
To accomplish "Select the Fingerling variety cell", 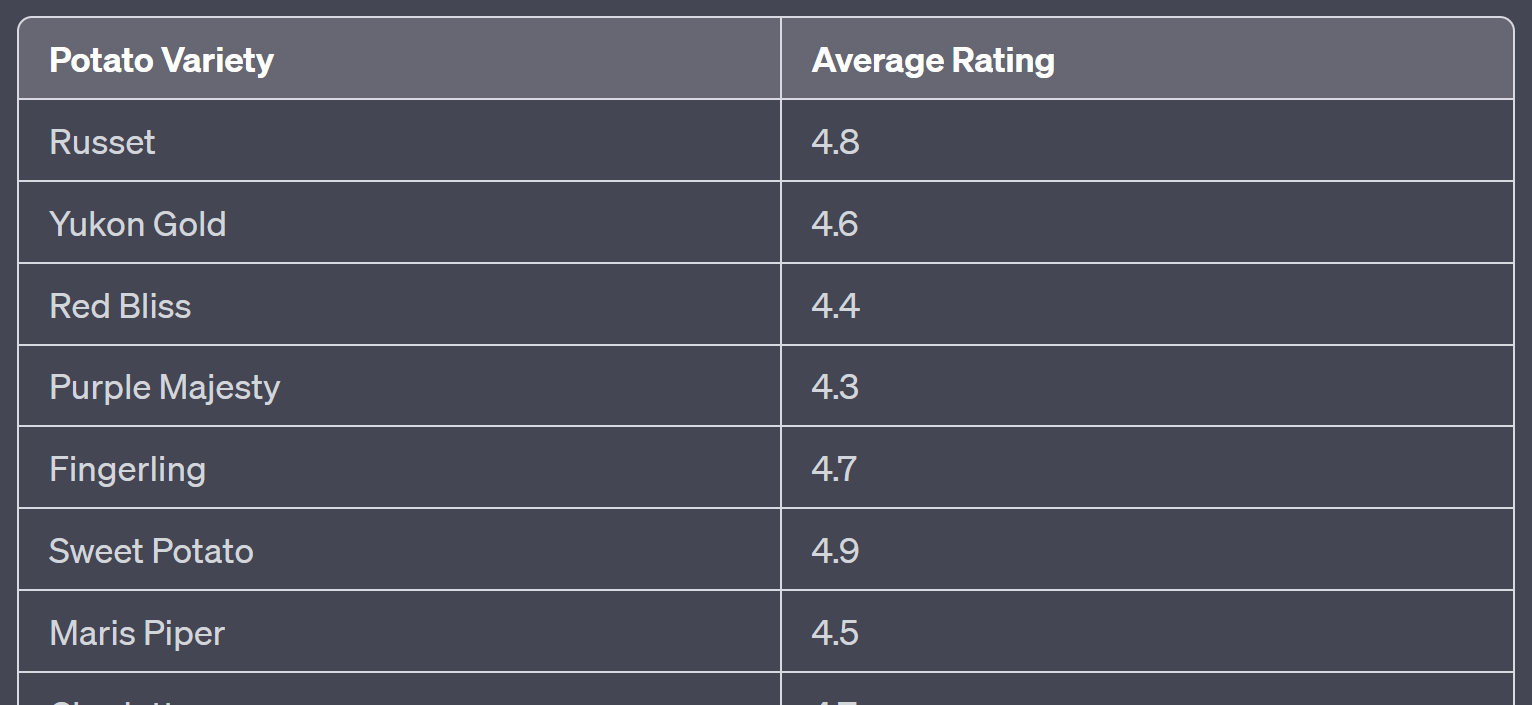I will click(x=127, y=469).
